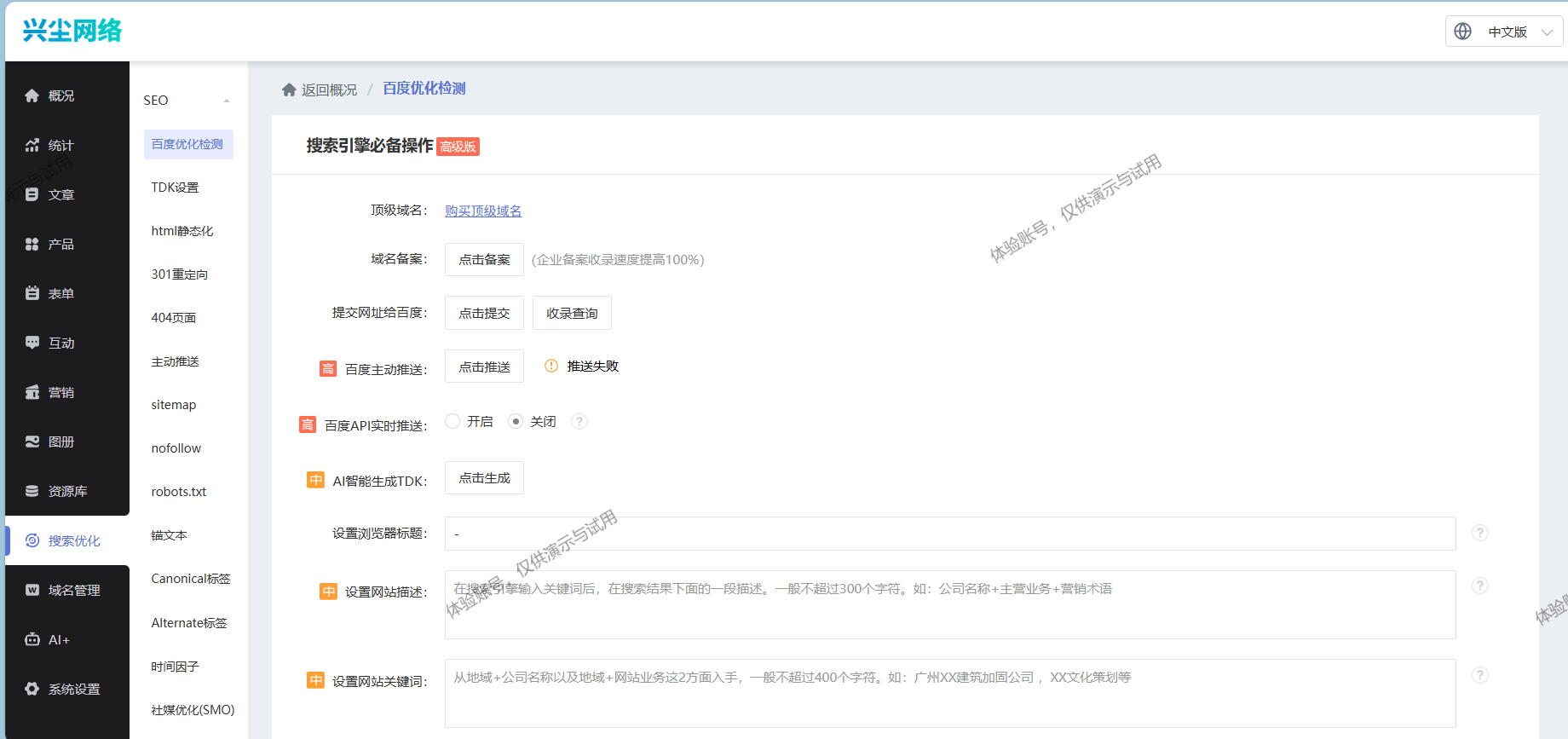Click the 点击提交 button

[x=484, y=313]
